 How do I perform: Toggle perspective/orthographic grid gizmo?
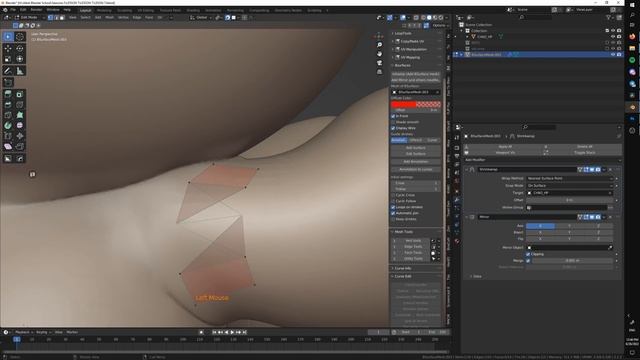(x=380, y=72)
